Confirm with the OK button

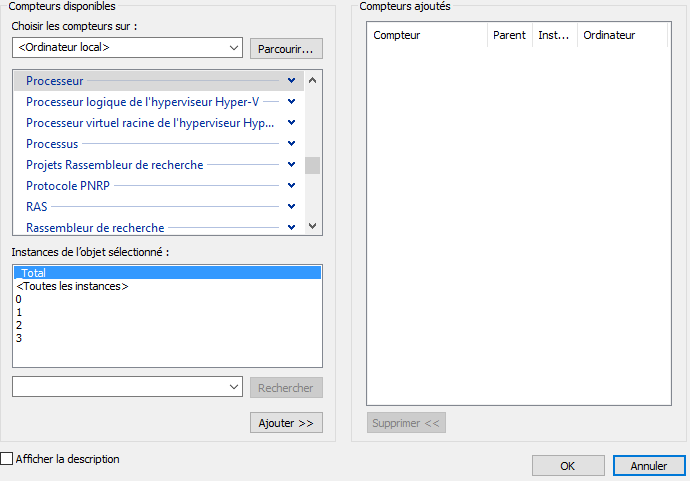click(568, 466)
